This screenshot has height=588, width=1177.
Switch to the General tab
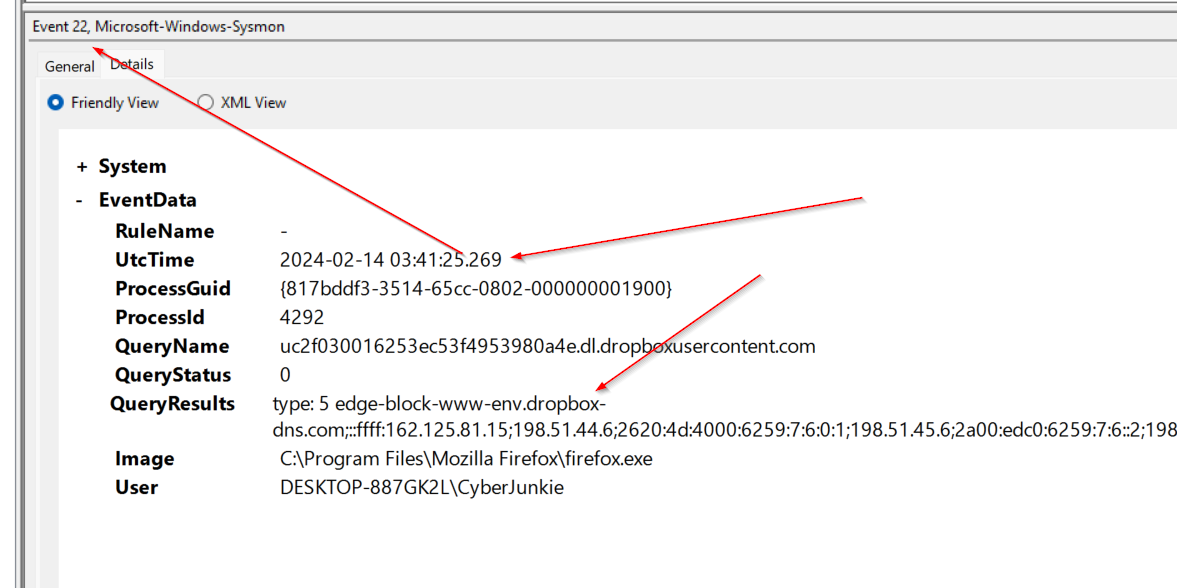[69, 66]
